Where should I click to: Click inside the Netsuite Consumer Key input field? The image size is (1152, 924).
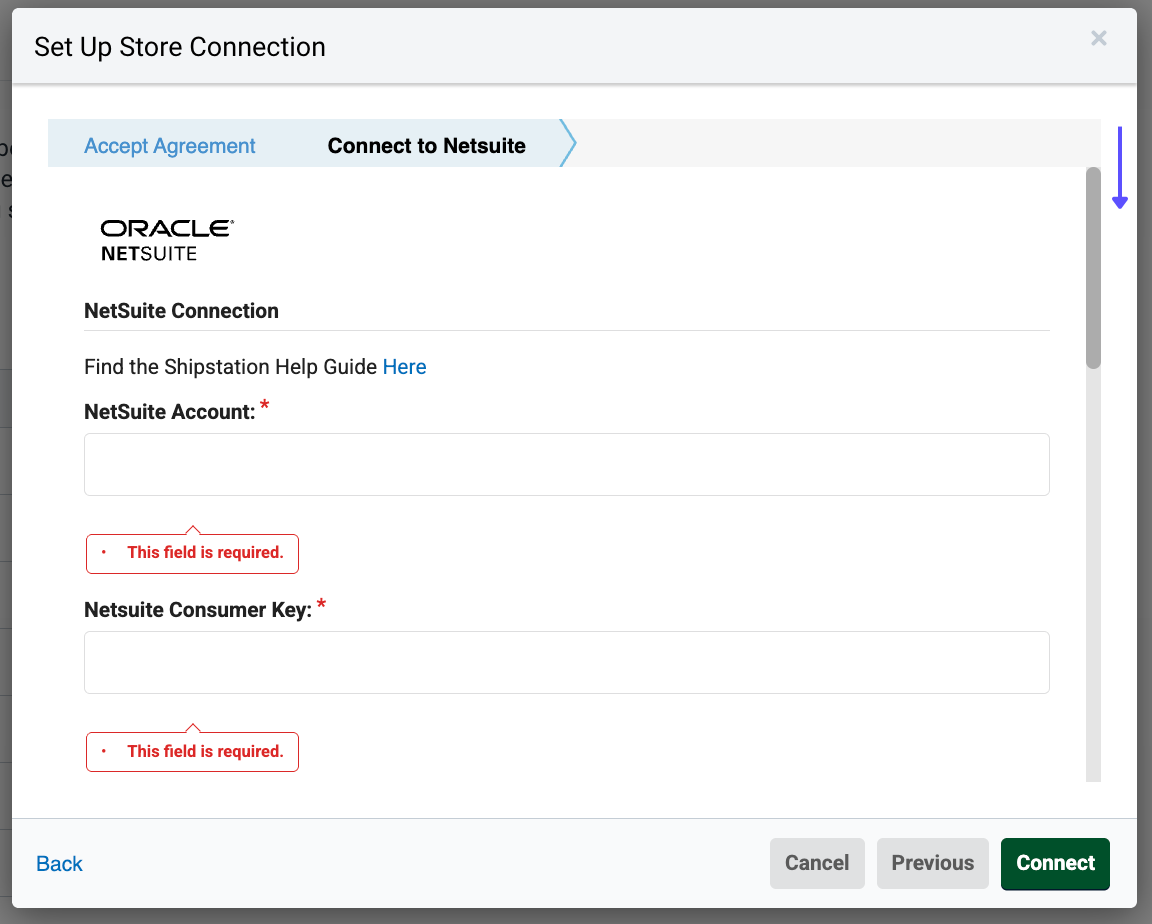tap(566, 662)
